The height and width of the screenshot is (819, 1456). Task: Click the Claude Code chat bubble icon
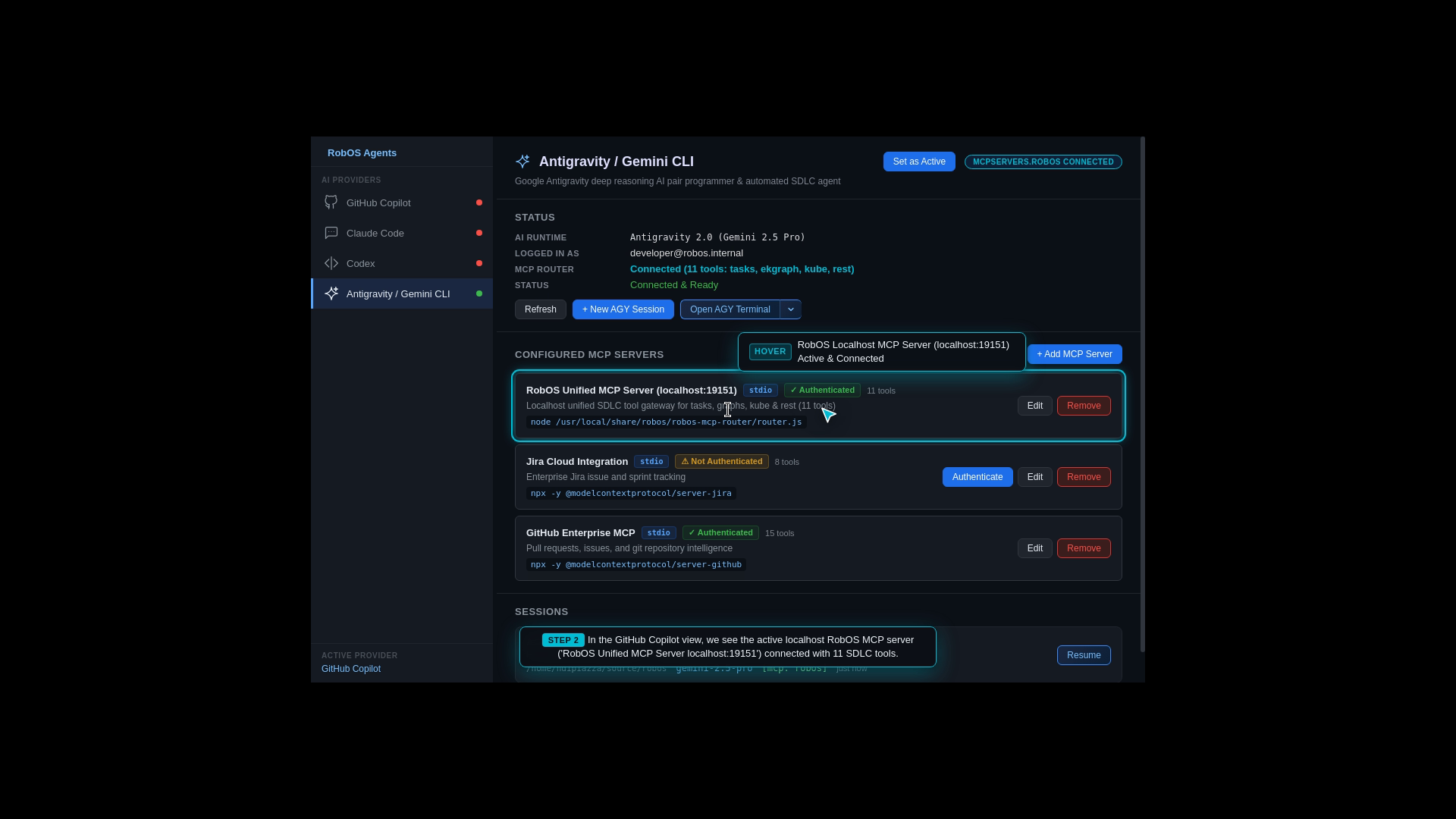[331, 233]
